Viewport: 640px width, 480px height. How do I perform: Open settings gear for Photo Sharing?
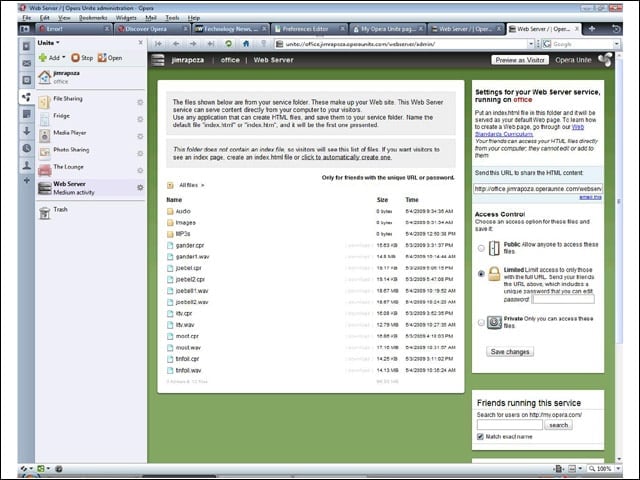[x=140, y=153]
